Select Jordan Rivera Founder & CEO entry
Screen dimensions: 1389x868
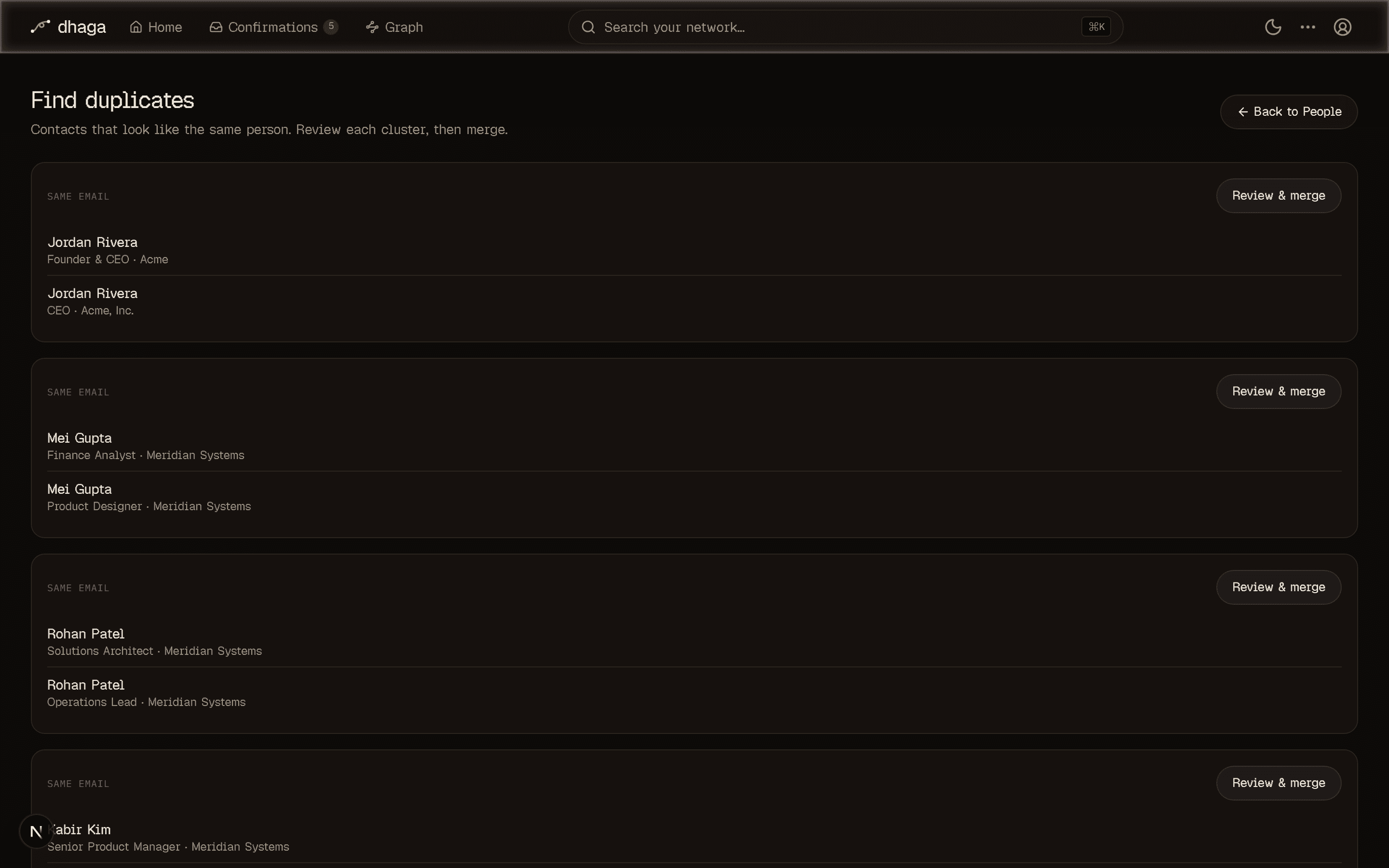click(x=694, y=250)
